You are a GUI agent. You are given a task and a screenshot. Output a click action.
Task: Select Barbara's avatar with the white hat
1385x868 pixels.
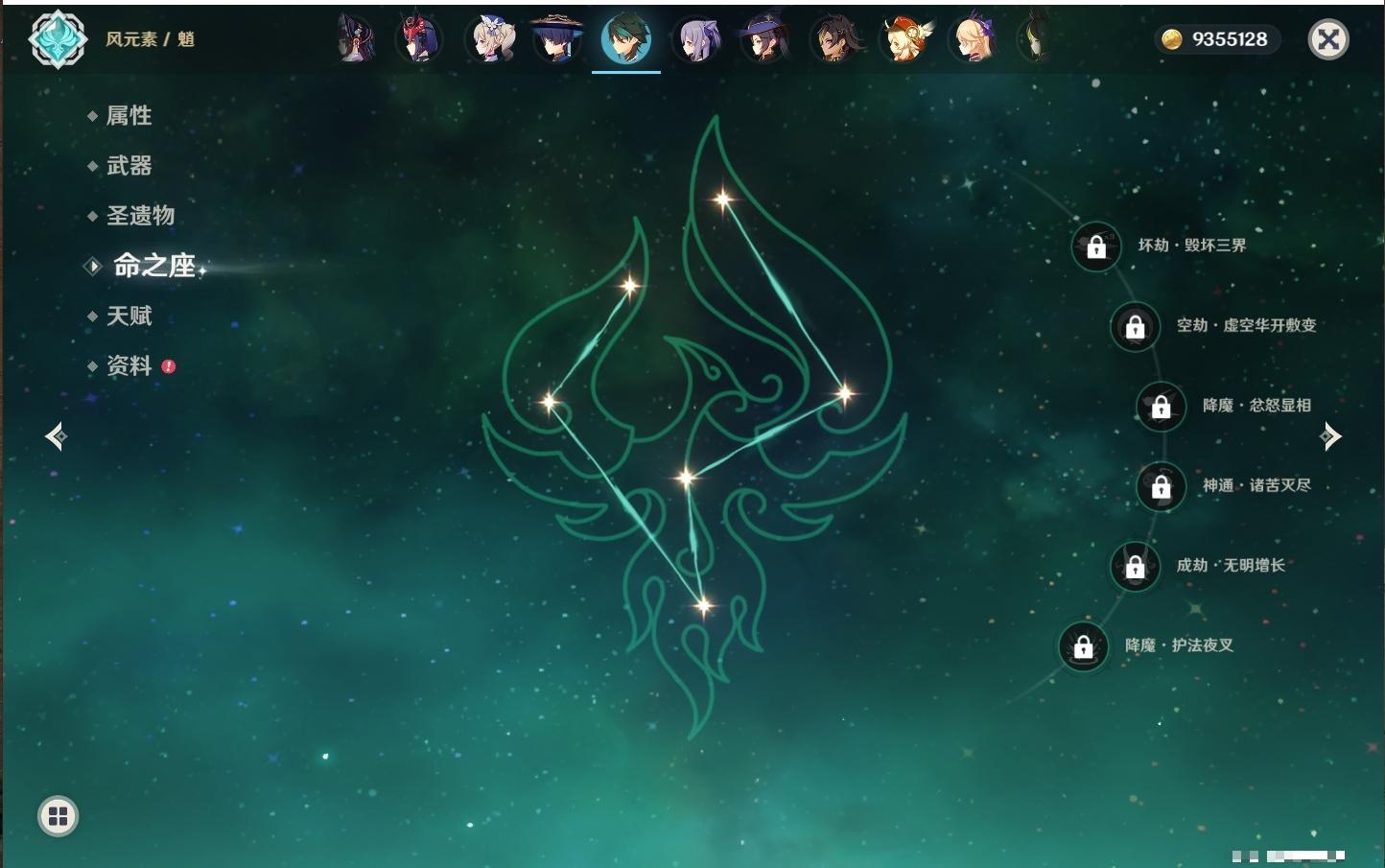[490, 39]
